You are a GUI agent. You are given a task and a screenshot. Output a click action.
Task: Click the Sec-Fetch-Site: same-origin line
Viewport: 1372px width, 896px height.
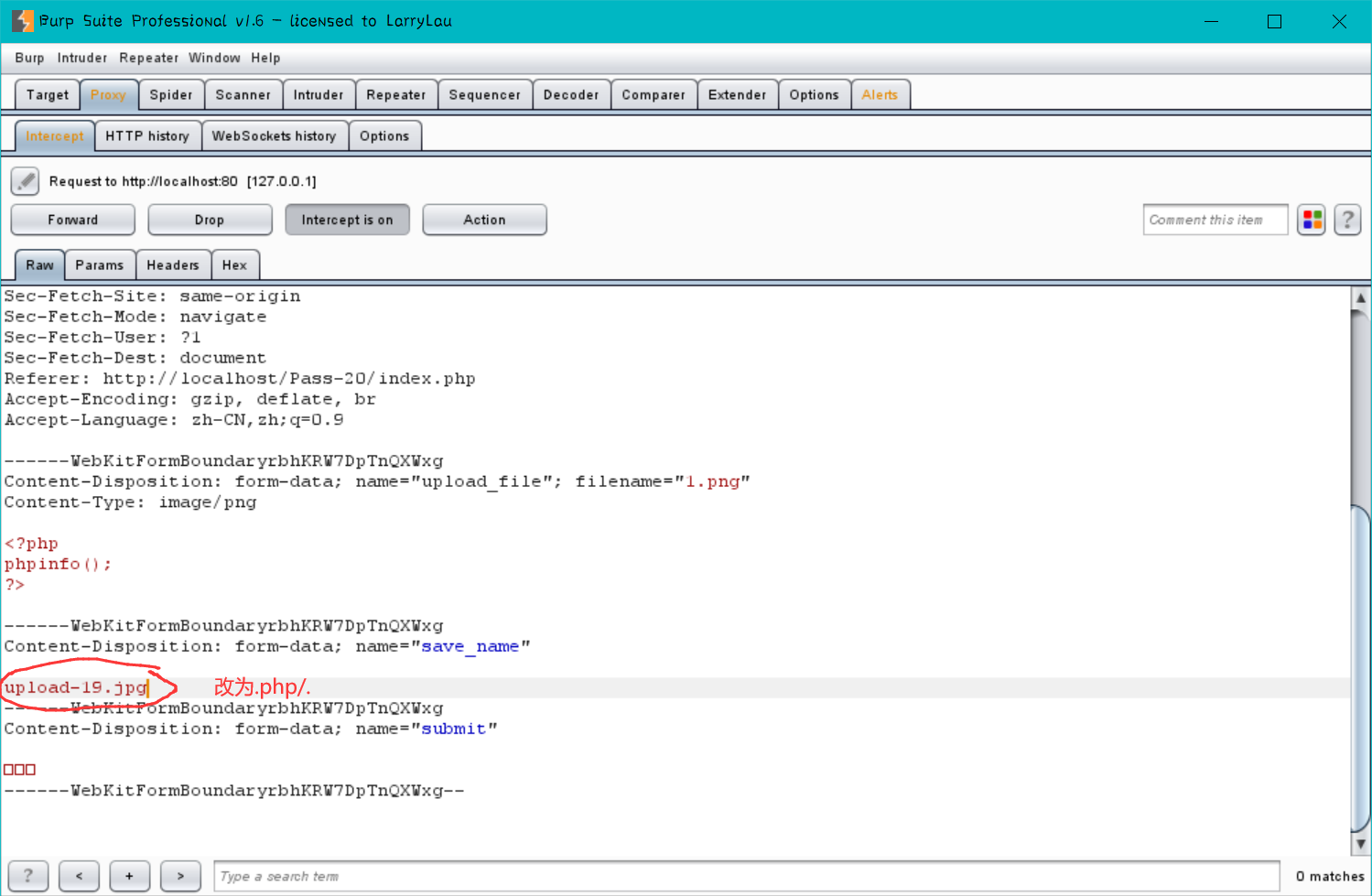click(x=152, y=297)
